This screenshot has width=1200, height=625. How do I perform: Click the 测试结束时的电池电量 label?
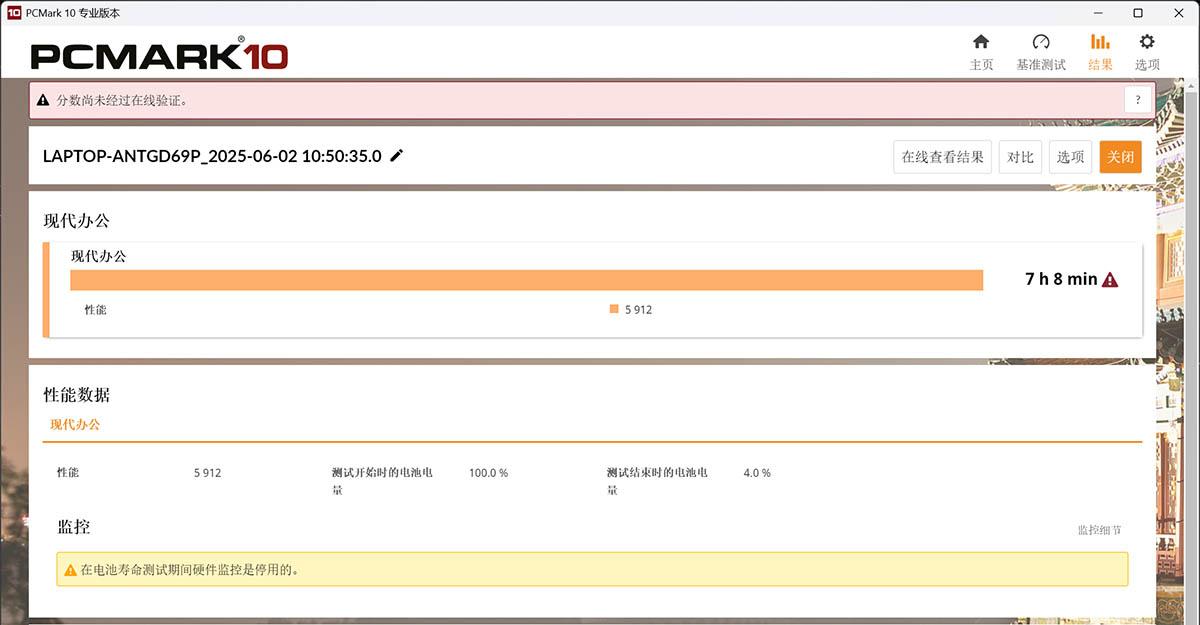[x=657, y=481]
